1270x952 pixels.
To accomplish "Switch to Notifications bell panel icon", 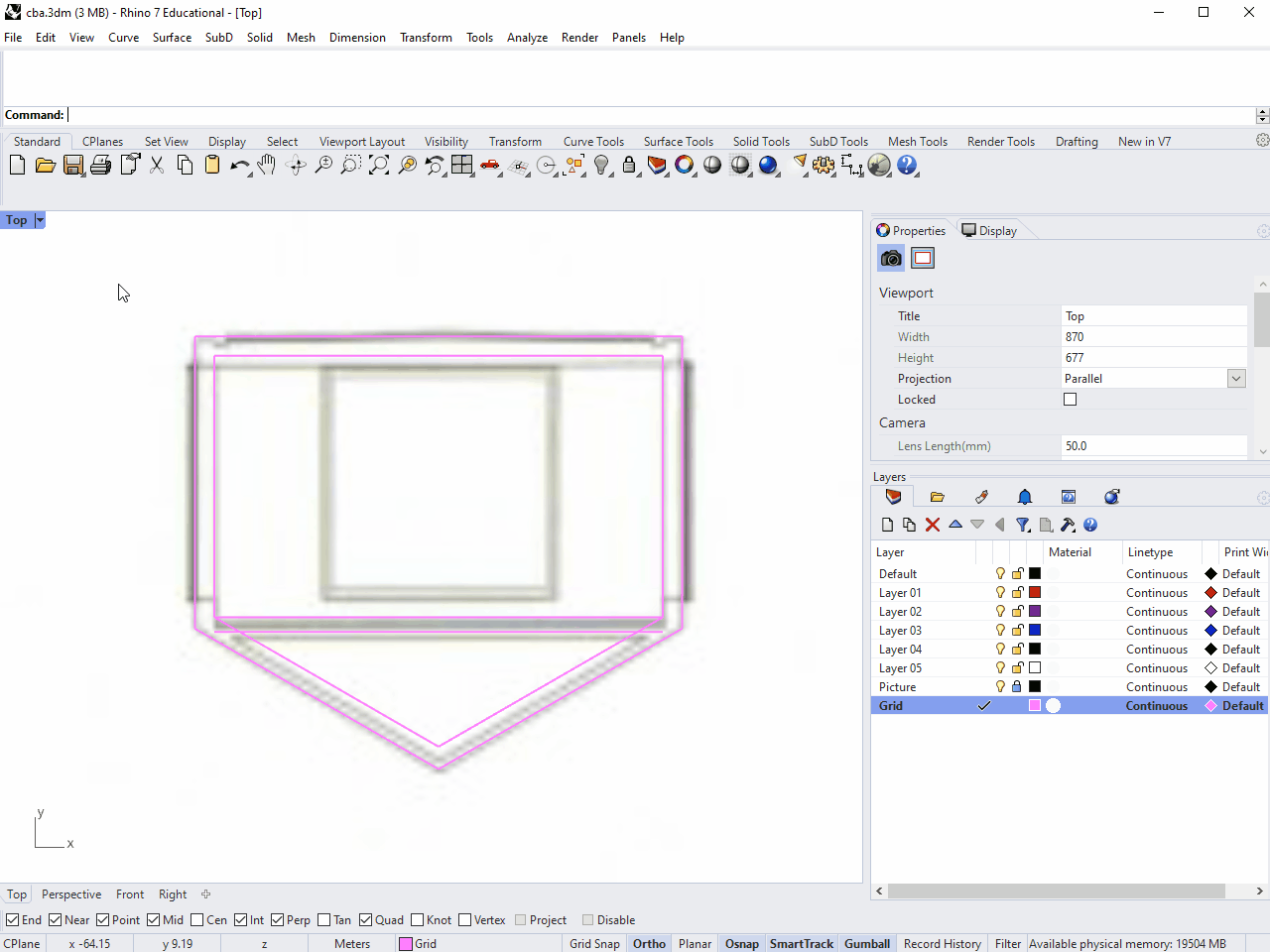I will (x=1025, y=497).
